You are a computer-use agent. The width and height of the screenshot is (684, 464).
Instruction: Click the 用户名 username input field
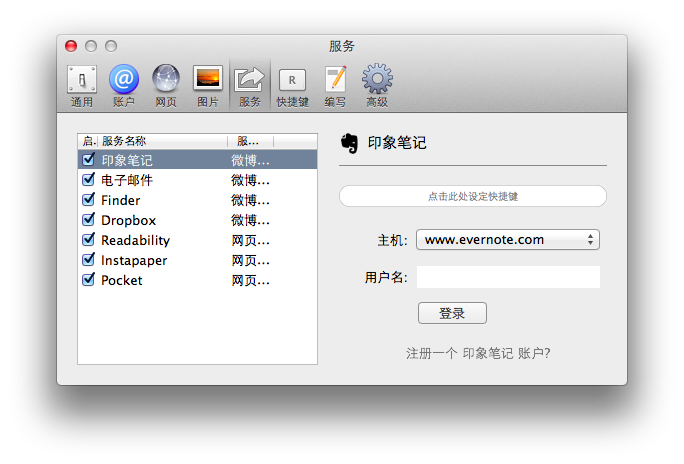tap(508, 277)
